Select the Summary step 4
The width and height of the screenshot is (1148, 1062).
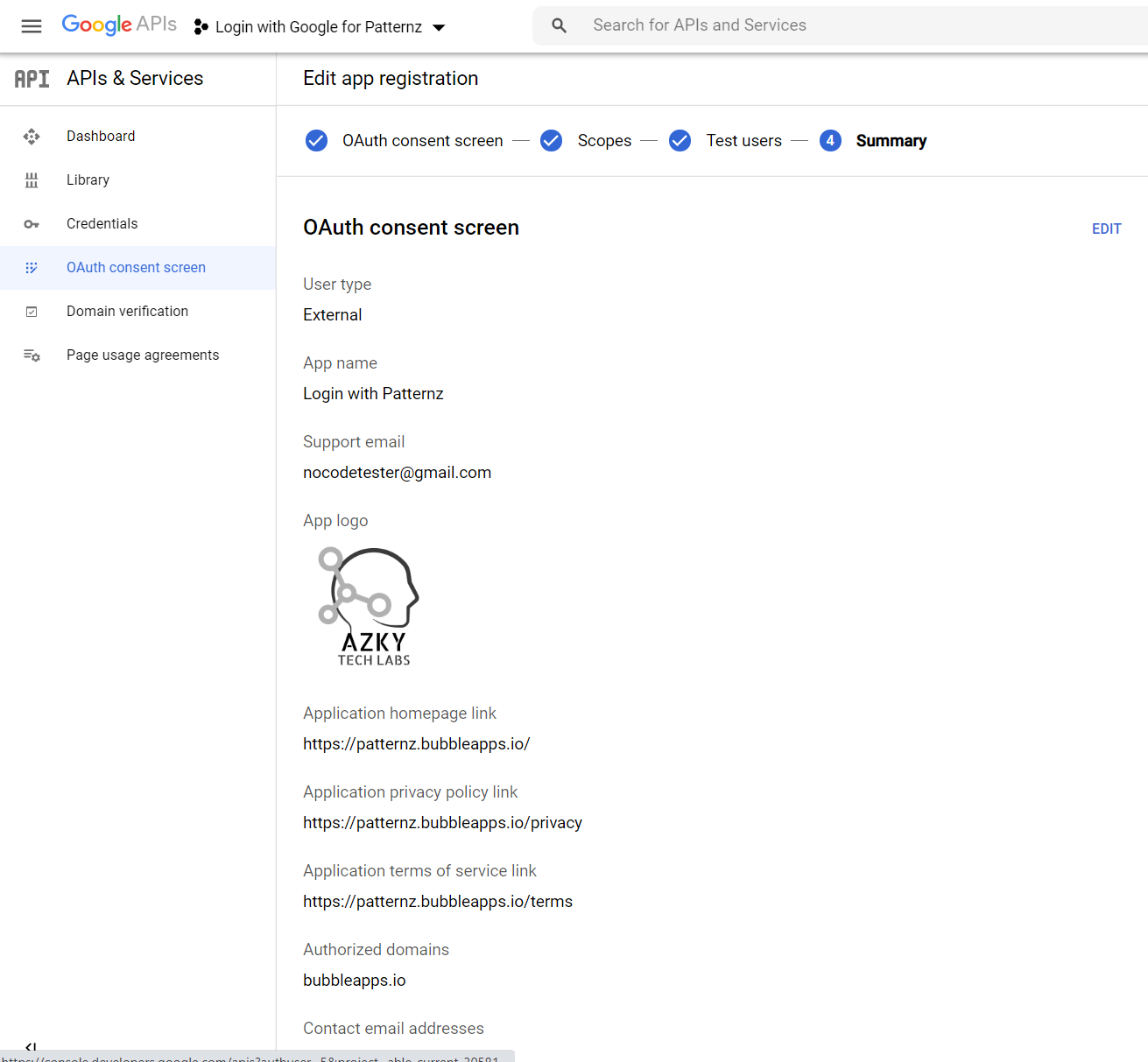click(x=891, y=141)
